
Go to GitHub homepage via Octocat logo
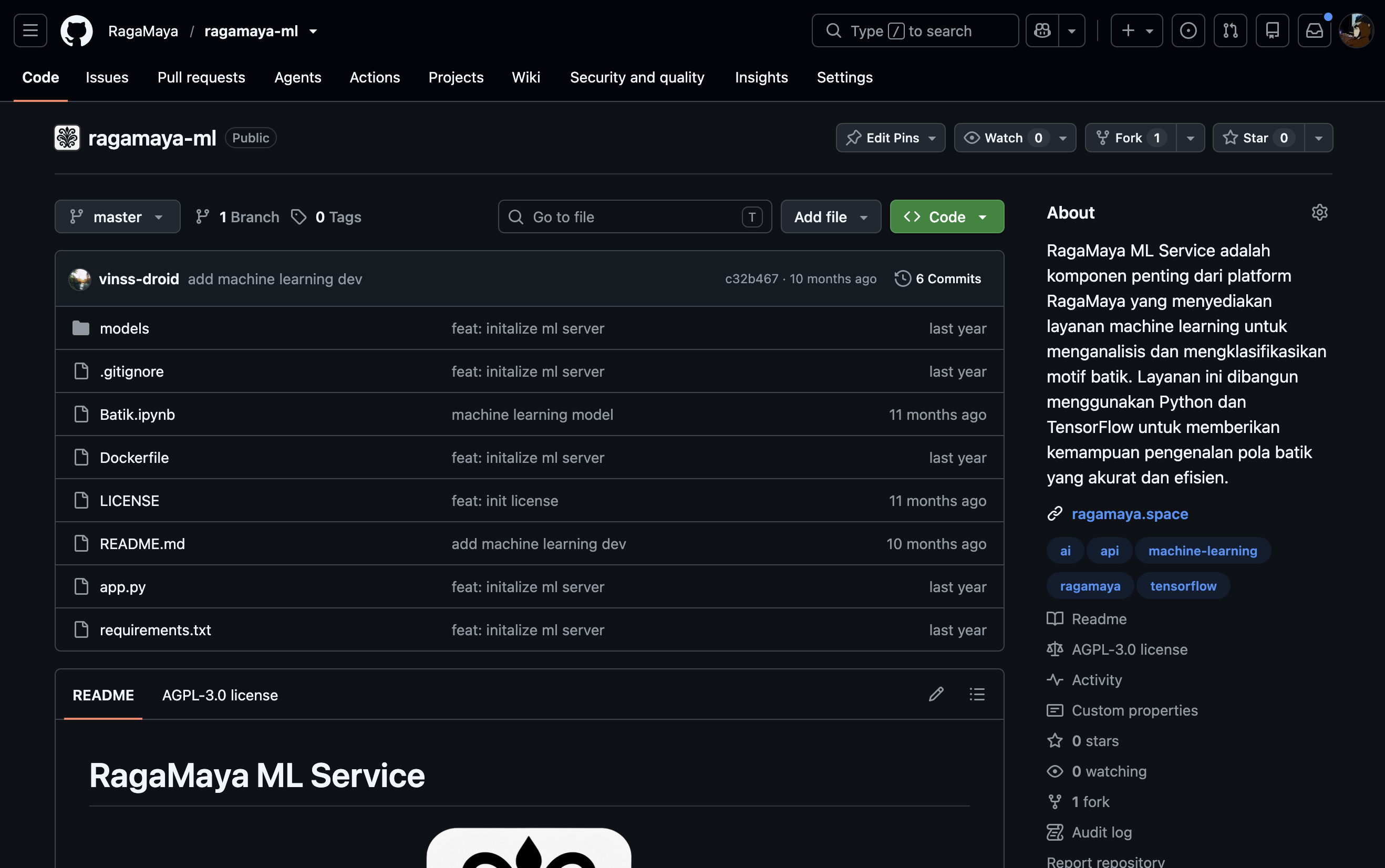pyautogui.click(x=76, y=30)
